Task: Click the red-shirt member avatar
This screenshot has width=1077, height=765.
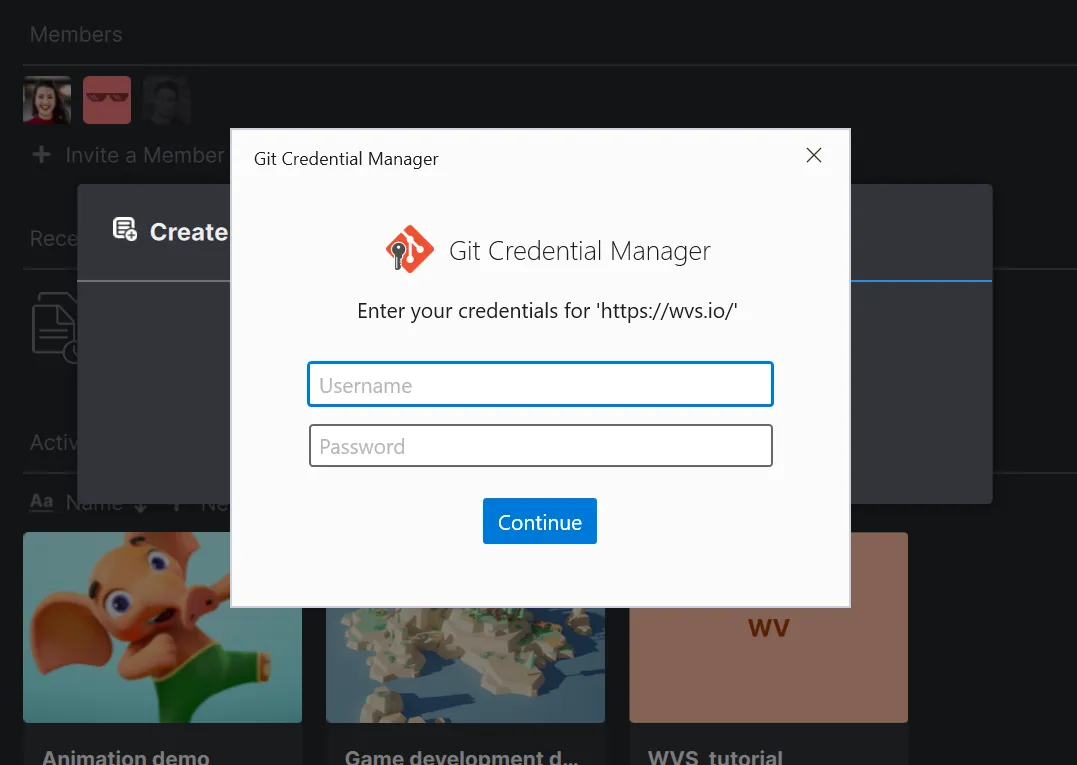Action: pyautogui.click(x=47, y=99)
